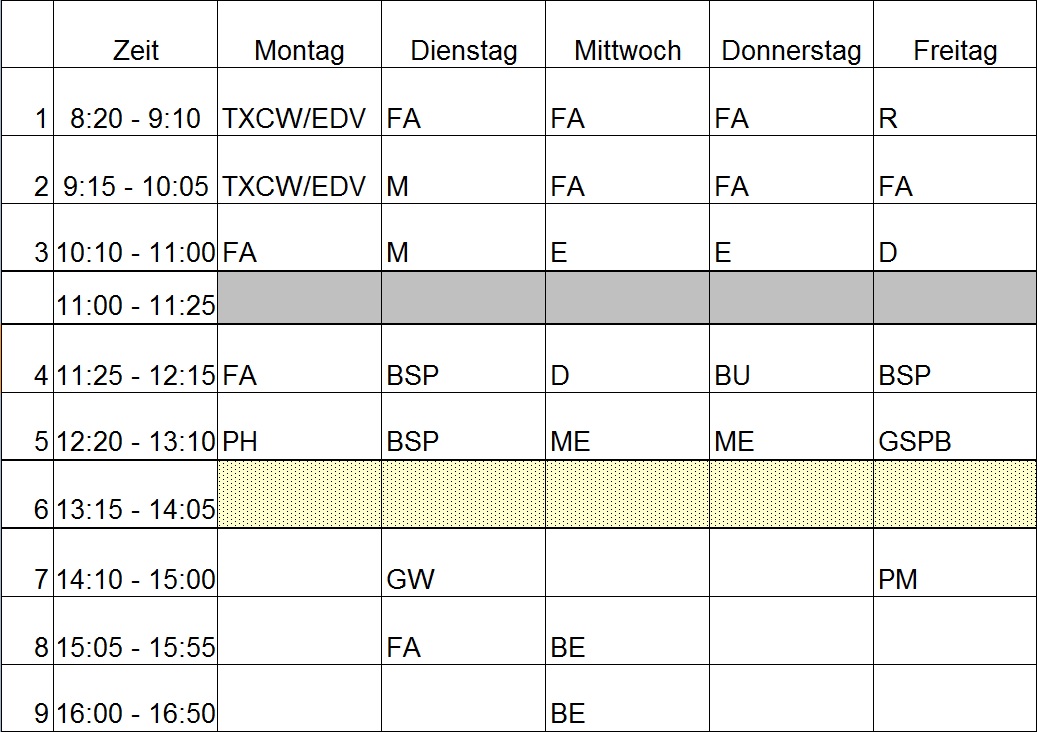The height and width of the screenshot is (732, 1037).
Task: Select the GW cell in period 7
Action: tap(464, 563)
